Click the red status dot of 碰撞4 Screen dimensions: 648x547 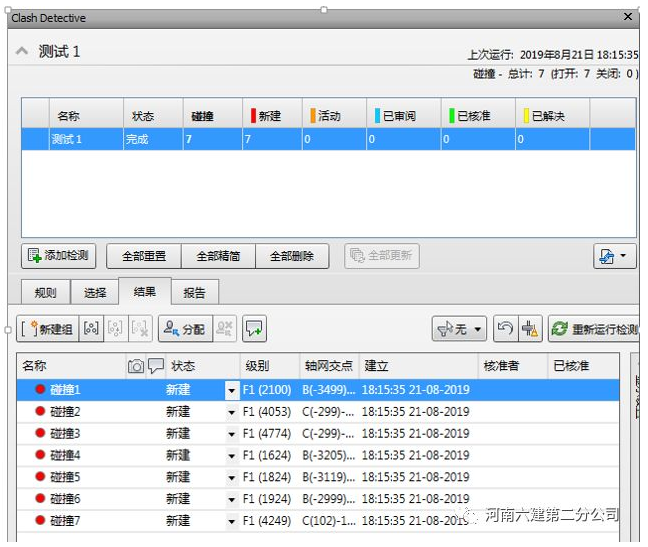tap(40, 454)
